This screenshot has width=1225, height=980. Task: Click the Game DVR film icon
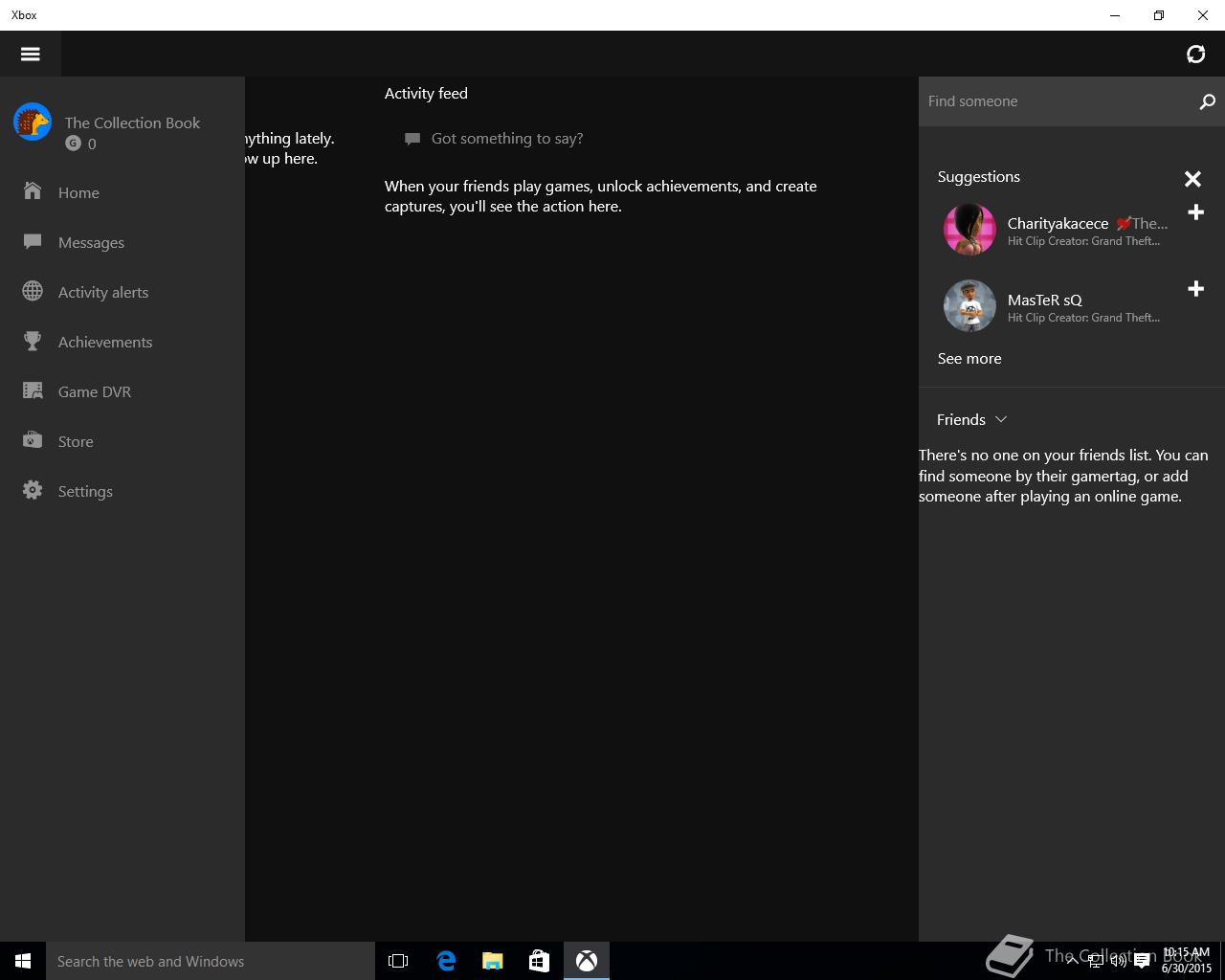33,390
